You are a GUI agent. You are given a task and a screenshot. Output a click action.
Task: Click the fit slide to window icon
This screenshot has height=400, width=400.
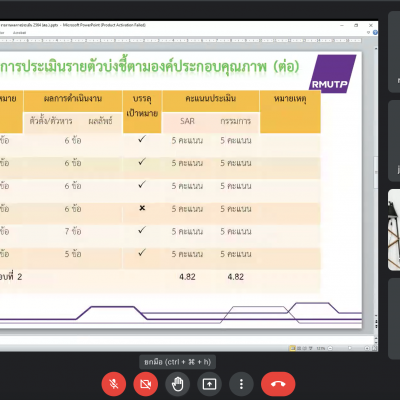pos(375,348)
